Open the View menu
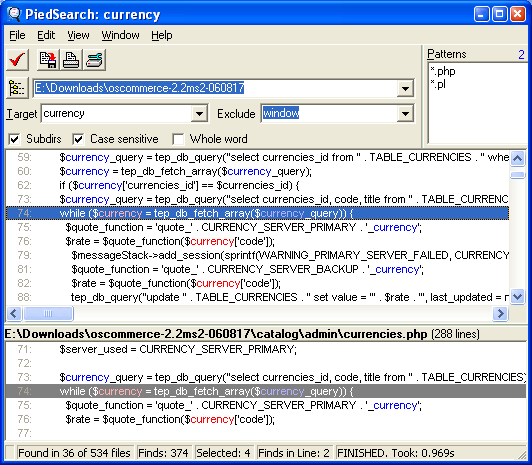Viewport: 532px width, 465px height. click(x=78, y=35)
